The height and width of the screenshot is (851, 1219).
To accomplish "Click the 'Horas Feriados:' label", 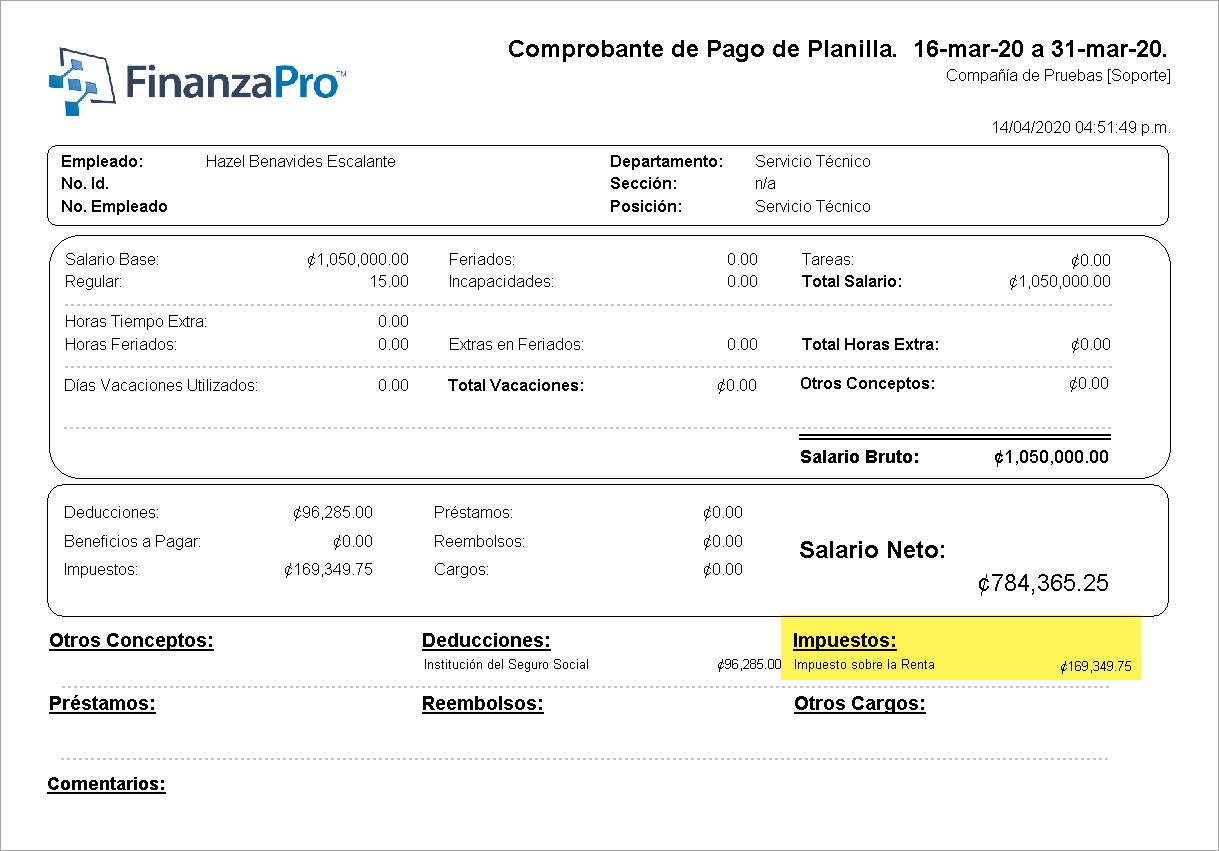I will tap(120, 345).
